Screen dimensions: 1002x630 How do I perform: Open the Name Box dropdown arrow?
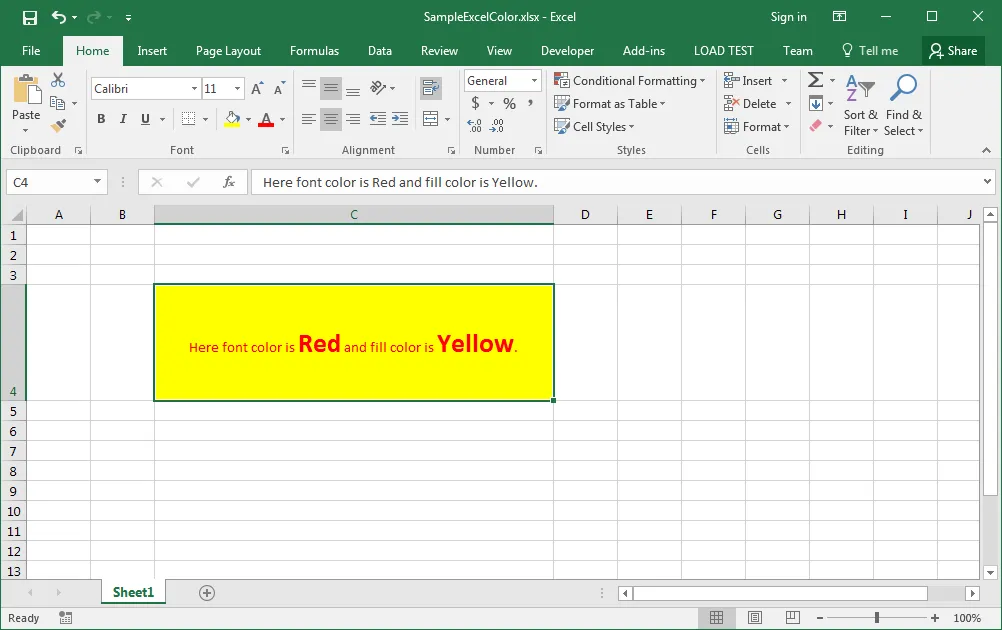coord(97,181)
